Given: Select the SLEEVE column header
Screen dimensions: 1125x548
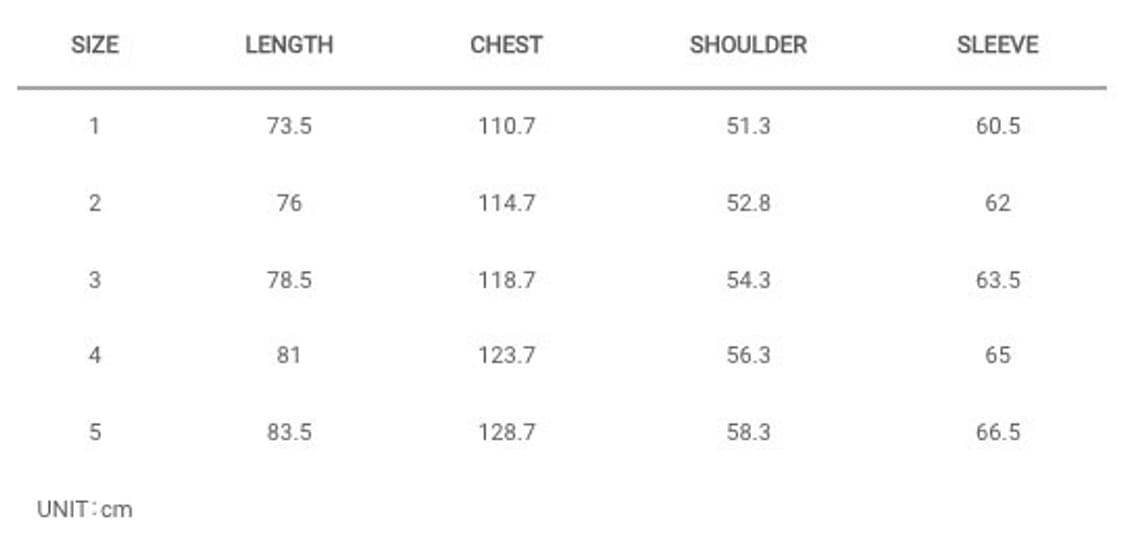Looking at the screenshot, I should (x=997, y=45).
